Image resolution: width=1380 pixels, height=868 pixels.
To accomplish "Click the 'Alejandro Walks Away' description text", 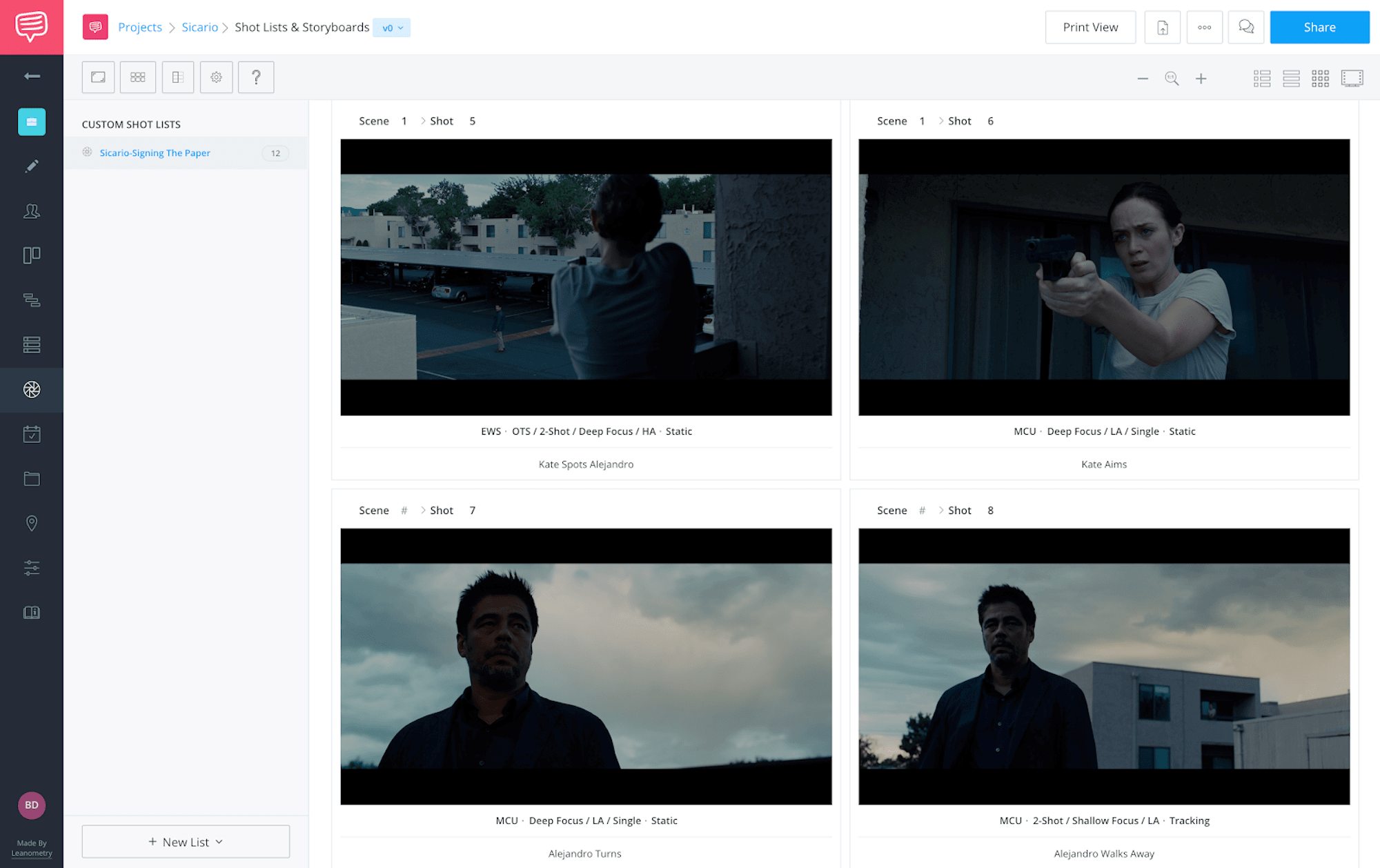I will 1104,854.
